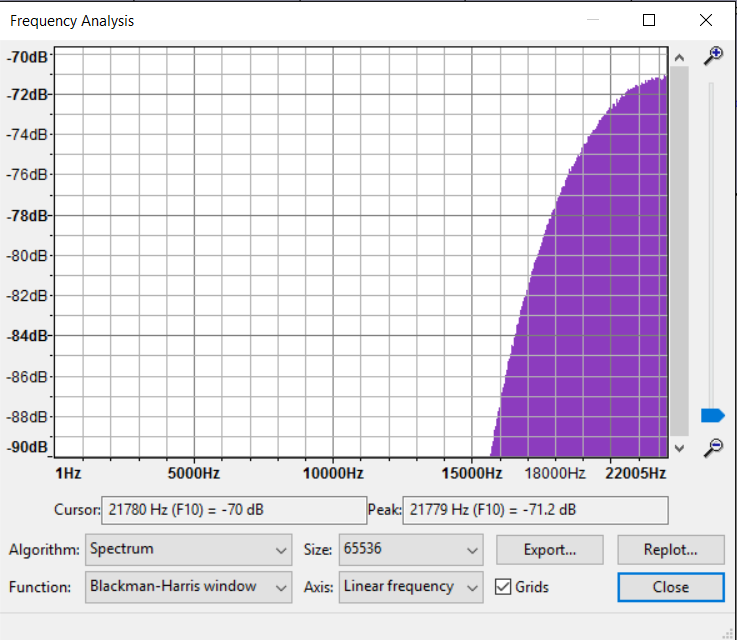The image size is (737, 640).
Task: Click the 15000Hz axis label
Action: [472, 473]
